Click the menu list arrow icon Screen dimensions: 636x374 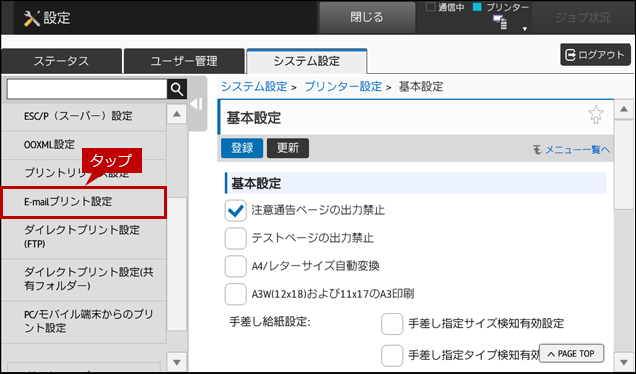click(x=537, y=150)
